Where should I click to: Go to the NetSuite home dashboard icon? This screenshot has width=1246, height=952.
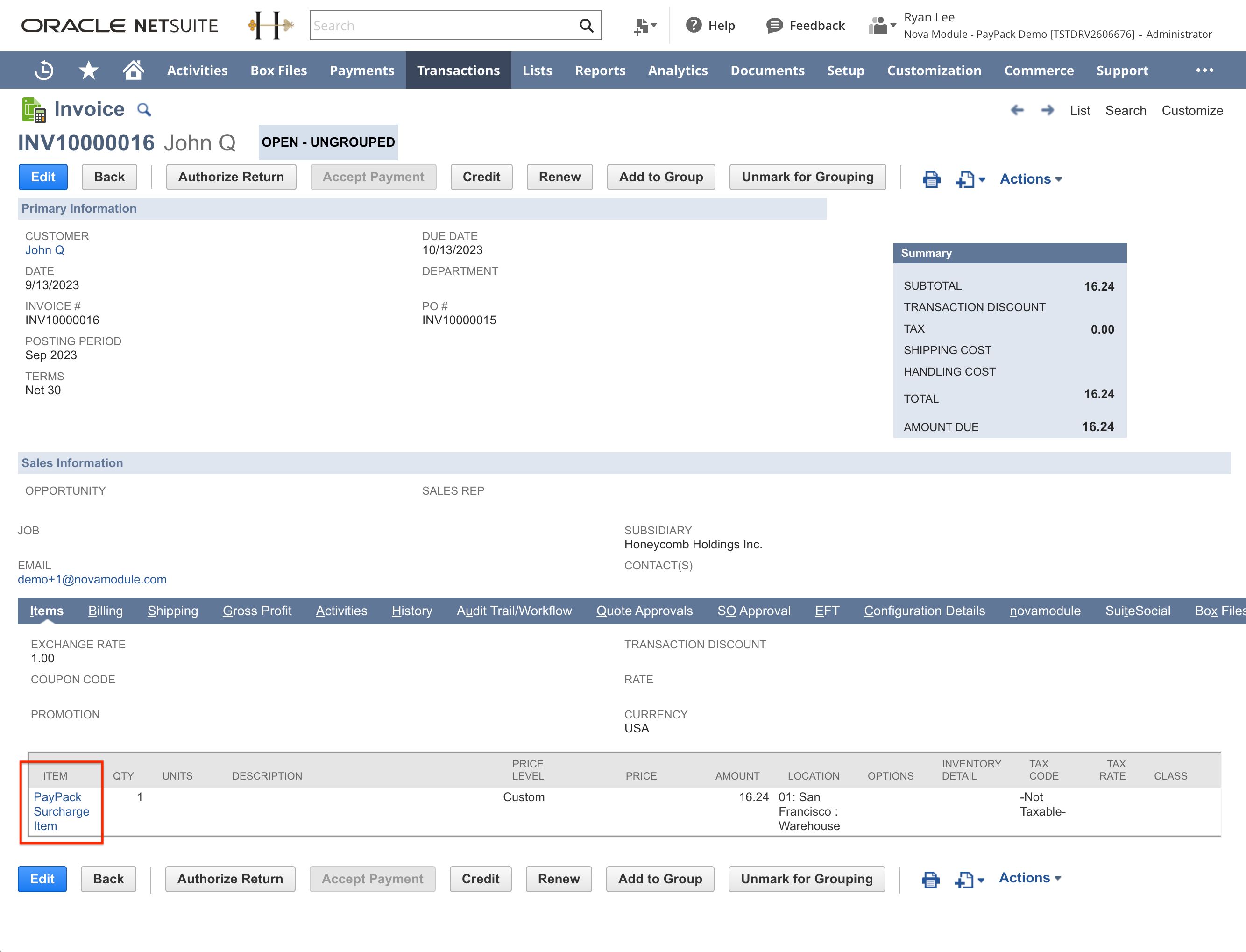tap(134, 70)
